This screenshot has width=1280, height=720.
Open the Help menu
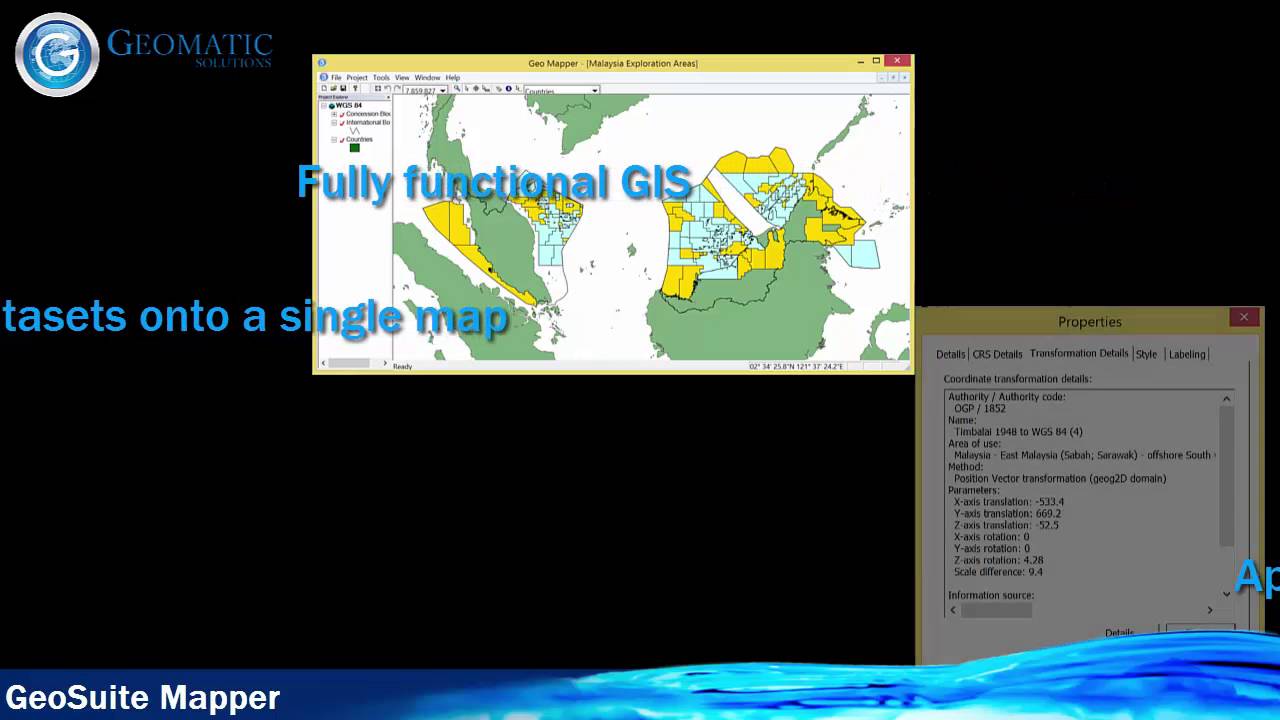click(x=453, y=77)
